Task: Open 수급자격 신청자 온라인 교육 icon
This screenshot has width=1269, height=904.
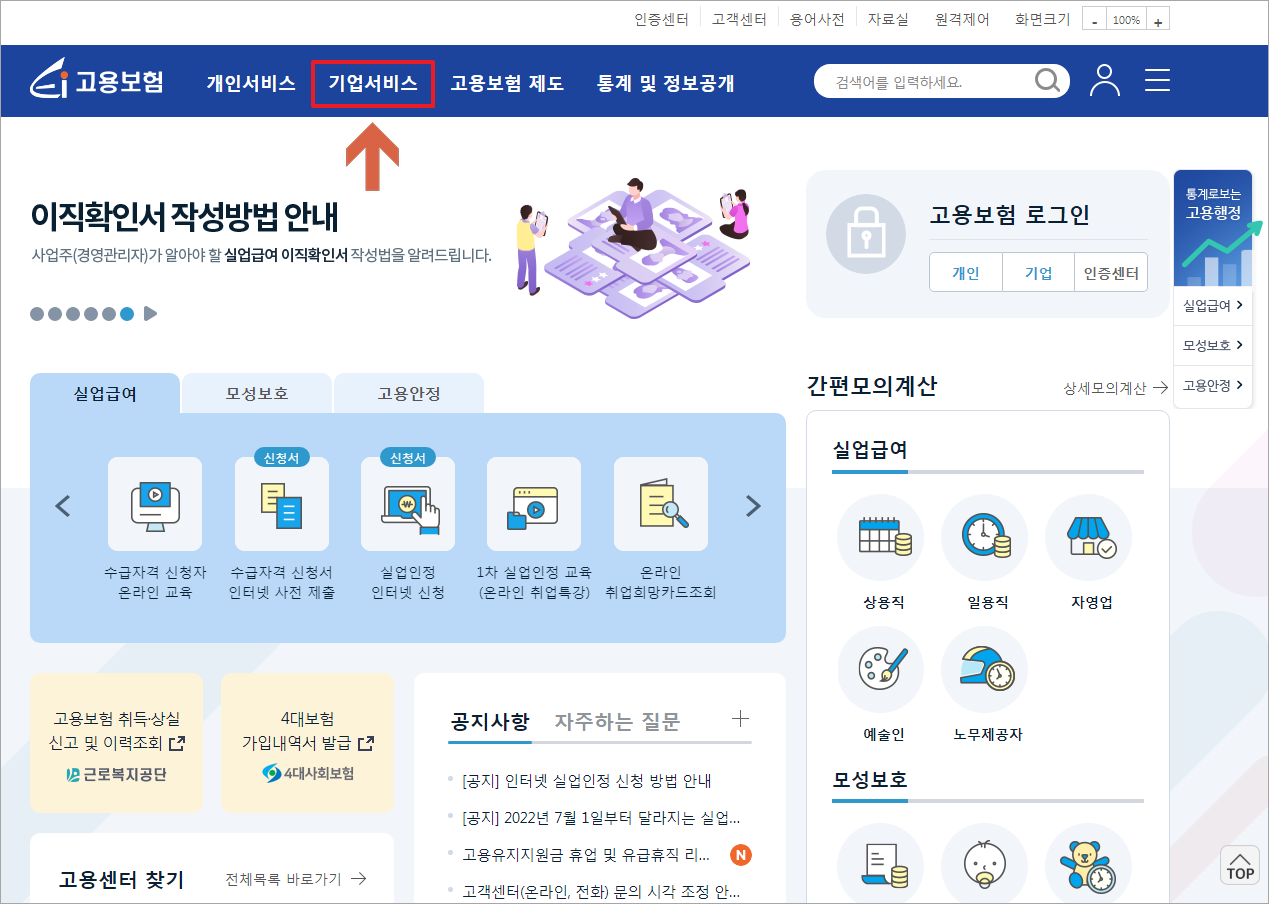Action: tap(155, 505)
